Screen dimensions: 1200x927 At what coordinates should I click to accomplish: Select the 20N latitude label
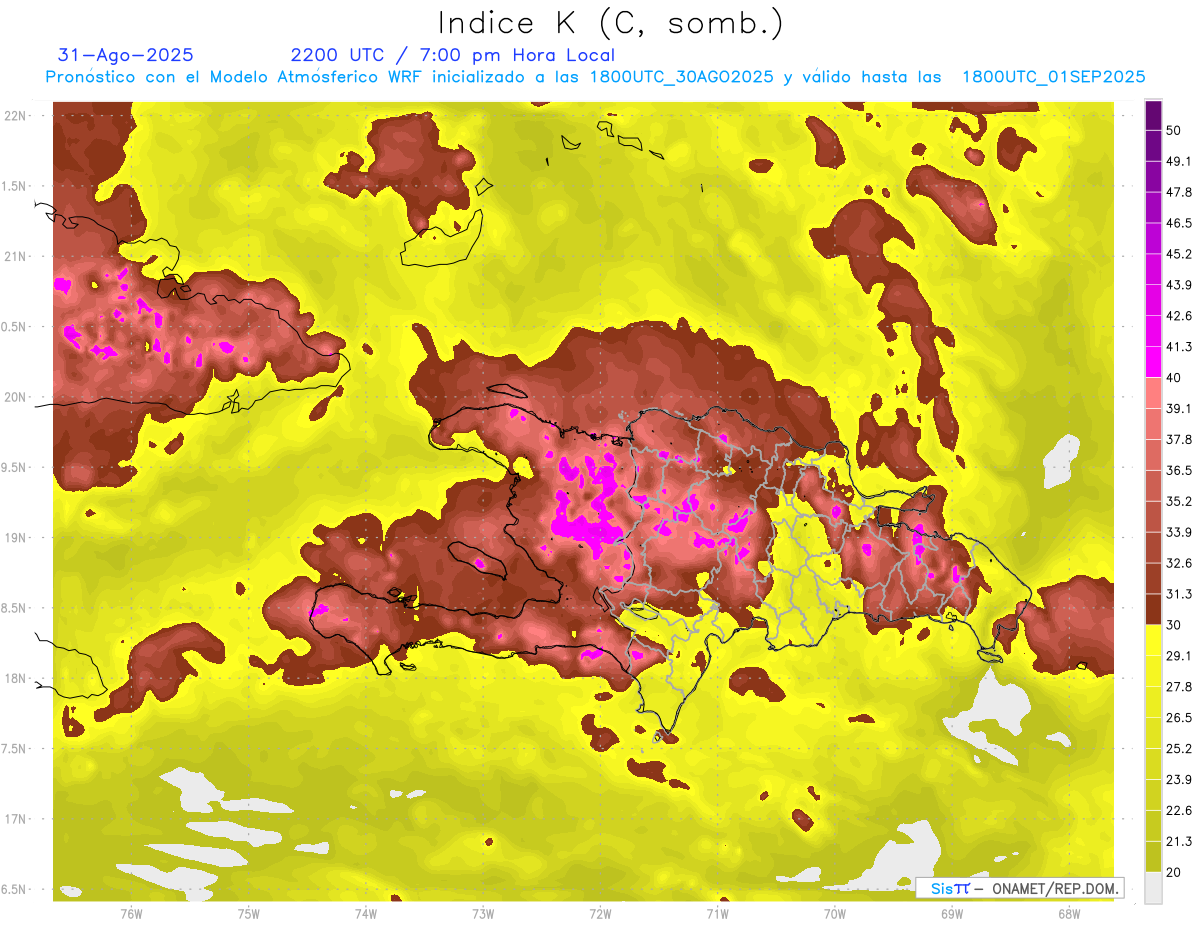pos(16,397)
